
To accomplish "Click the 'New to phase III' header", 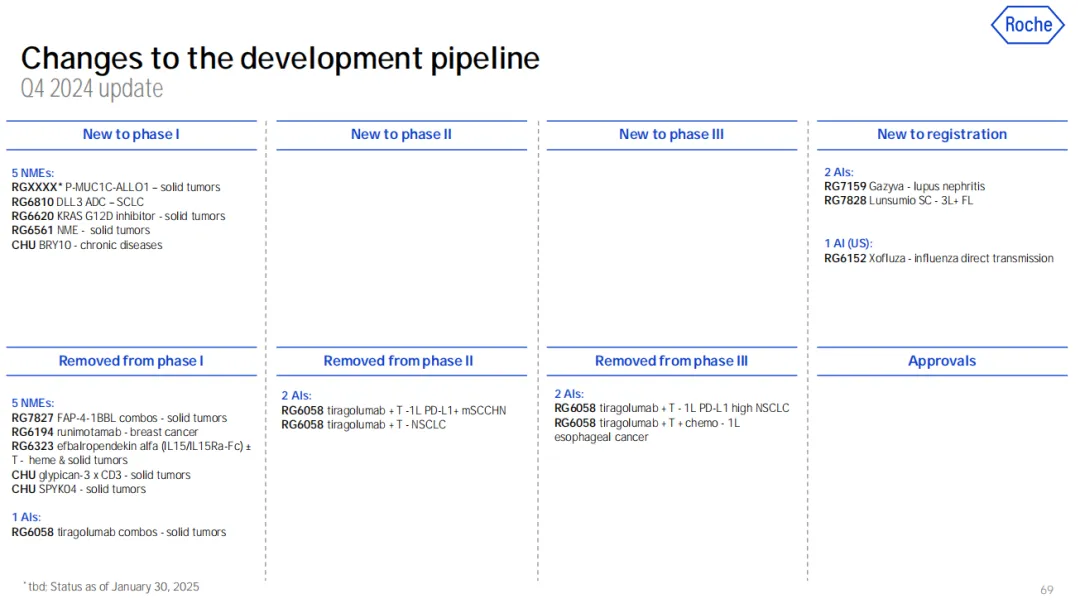I will coord(671,135).
